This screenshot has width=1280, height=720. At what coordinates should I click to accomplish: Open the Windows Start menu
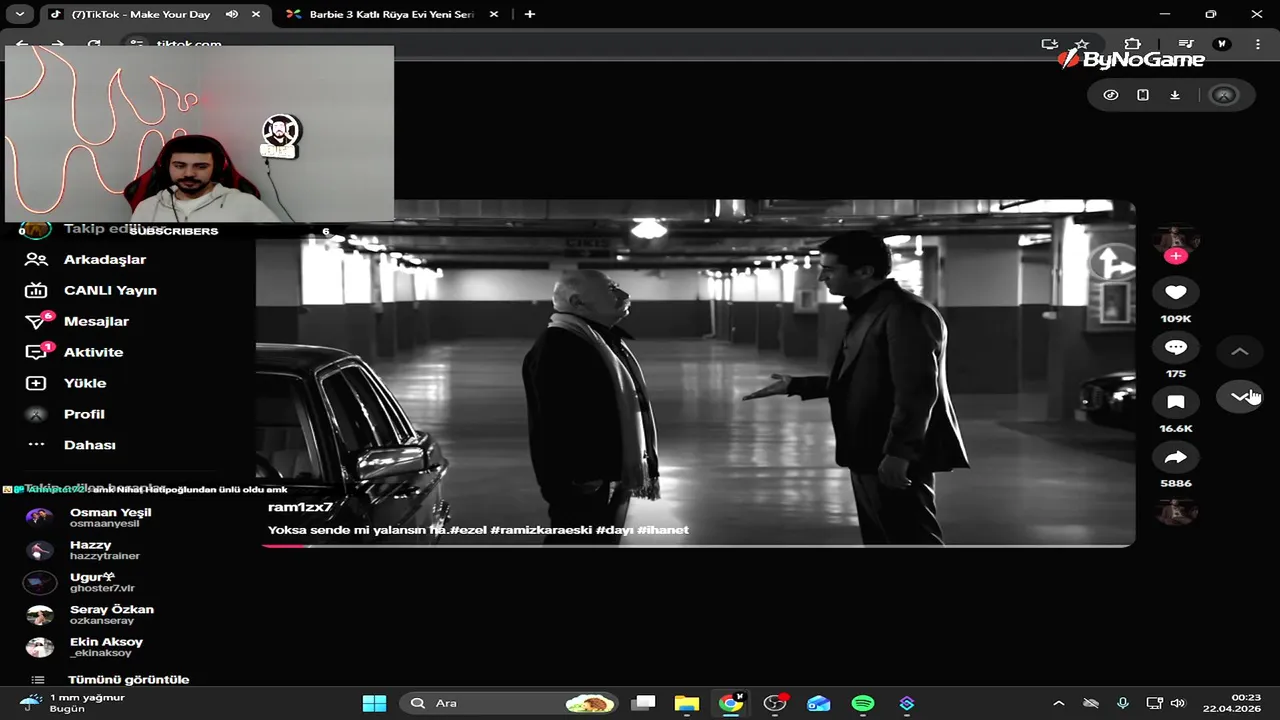[374, 703]
